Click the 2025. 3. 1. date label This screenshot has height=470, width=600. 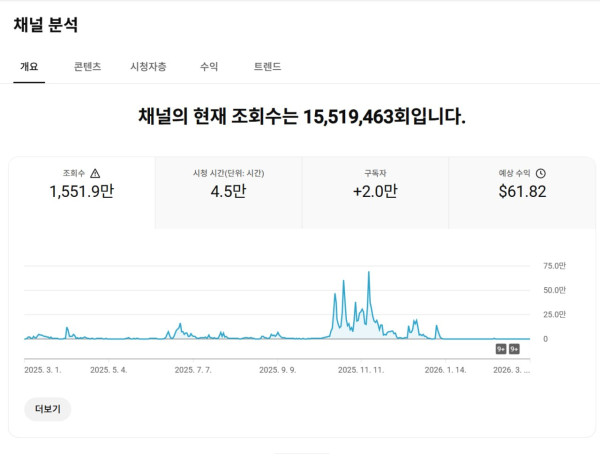pyautogui.click(x=43, y=369)
